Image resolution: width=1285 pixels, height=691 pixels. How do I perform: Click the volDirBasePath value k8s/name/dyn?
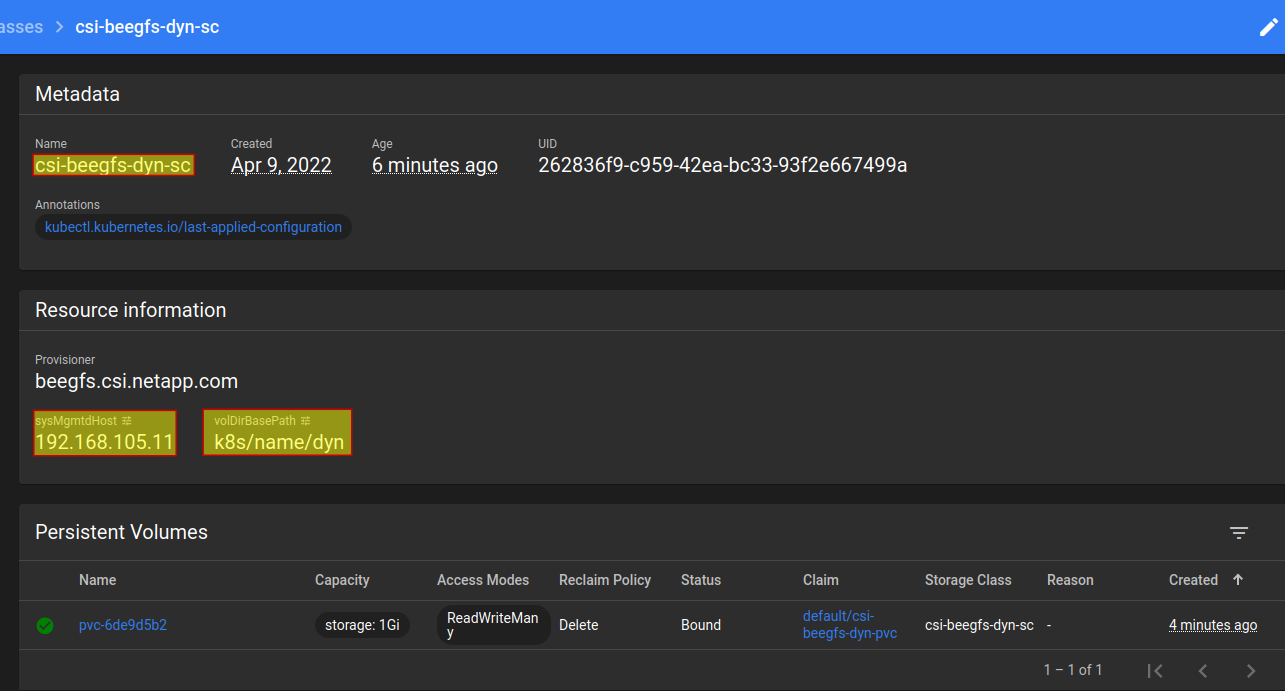pyautogui.click(x=279, y=442)
